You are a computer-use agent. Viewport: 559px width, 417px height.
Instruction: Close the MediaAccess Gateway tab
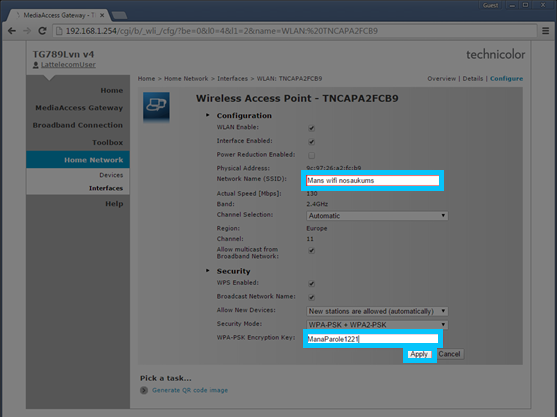102,15
